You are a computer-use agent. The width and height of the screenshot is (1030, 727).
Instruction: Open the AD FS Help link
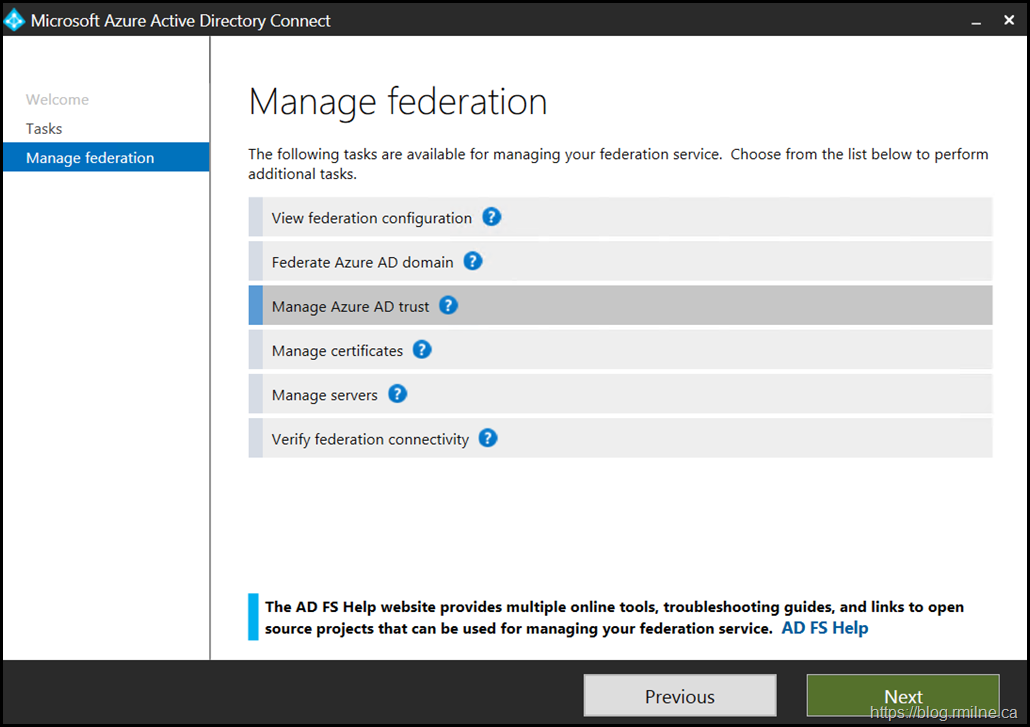(824, 628)
